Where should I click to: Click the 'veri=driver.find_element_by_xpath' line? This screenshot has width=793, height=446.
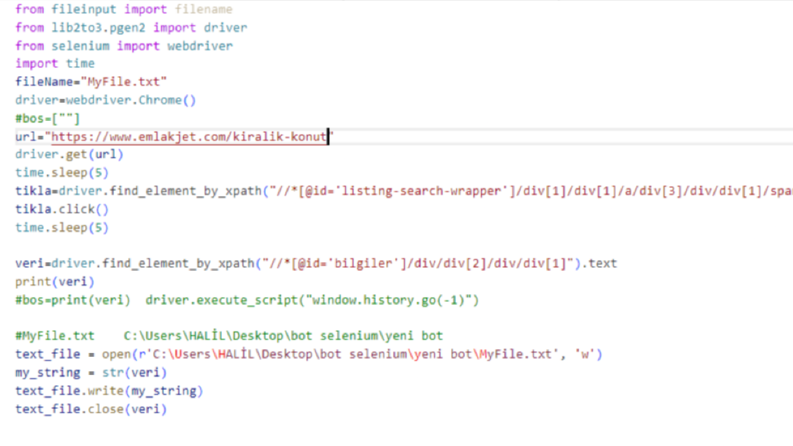[316, 263]
